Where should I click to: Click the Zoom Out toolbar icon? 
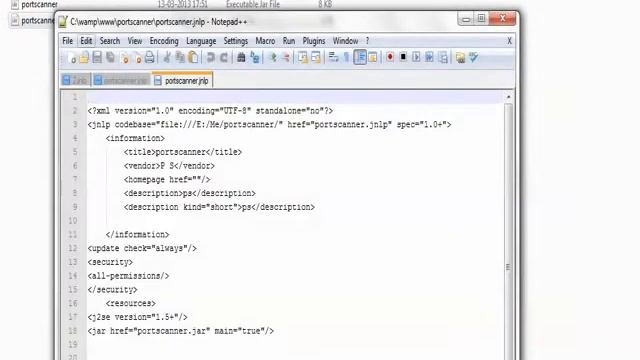pyautogui.click(x=286, y=58)
